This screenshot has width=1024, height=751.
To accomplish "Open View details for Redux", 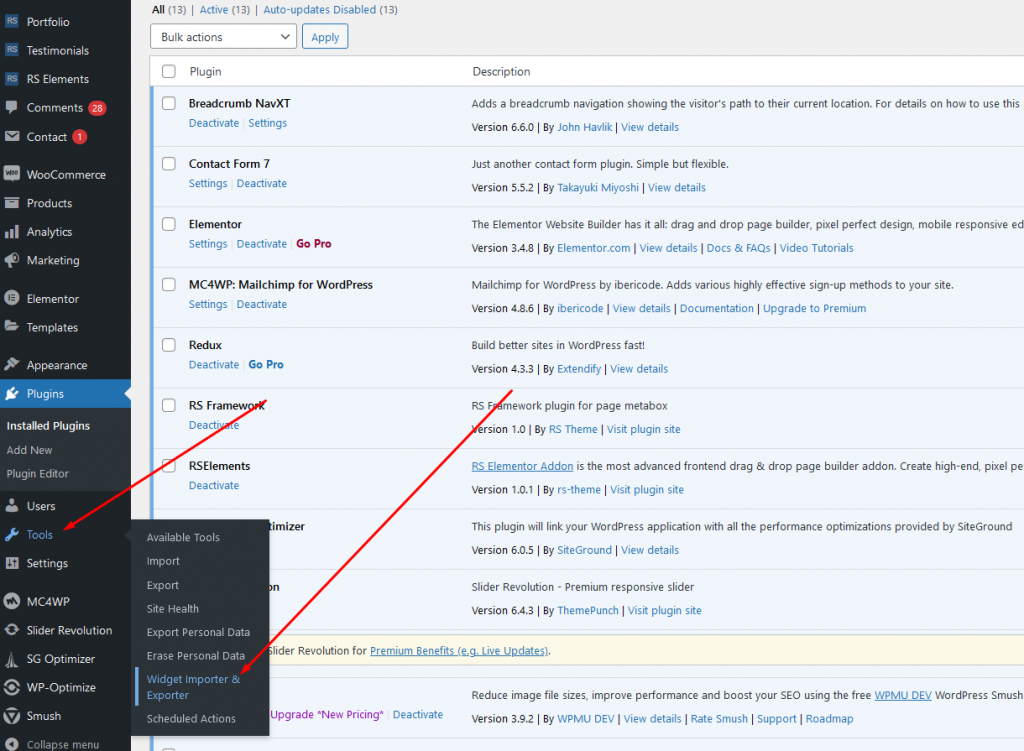I will [639, 369].
